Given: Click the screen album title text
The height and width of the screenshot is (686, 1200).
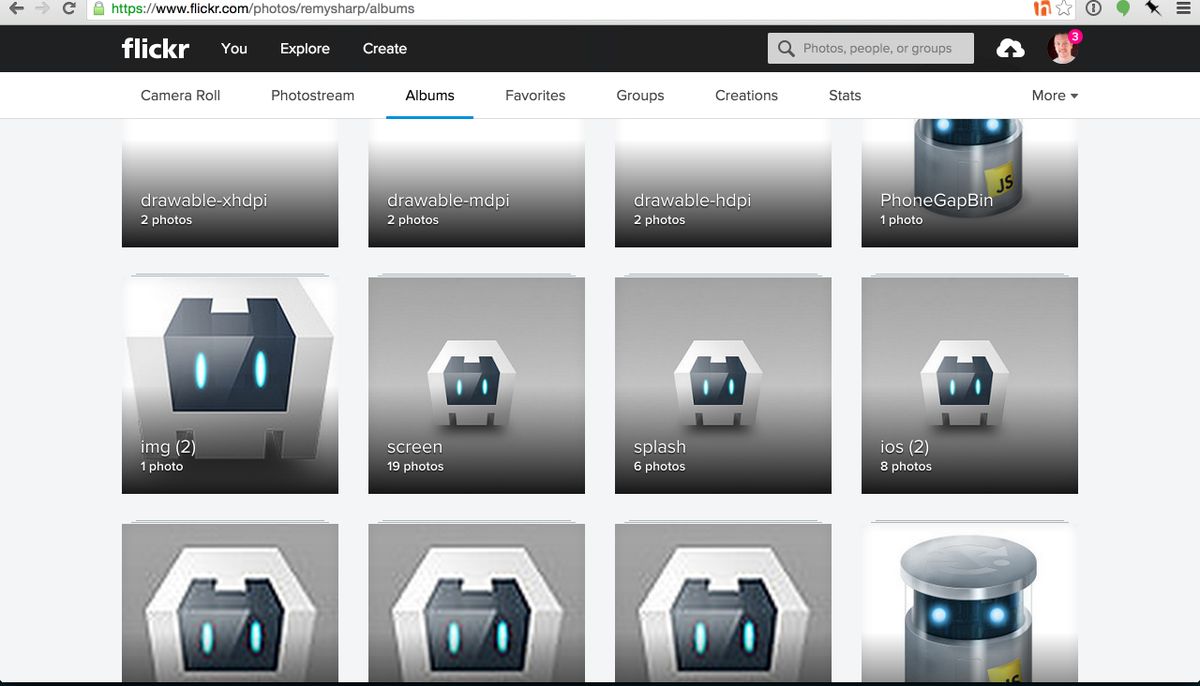Looking at the screenshot, I should click(415, 447).
